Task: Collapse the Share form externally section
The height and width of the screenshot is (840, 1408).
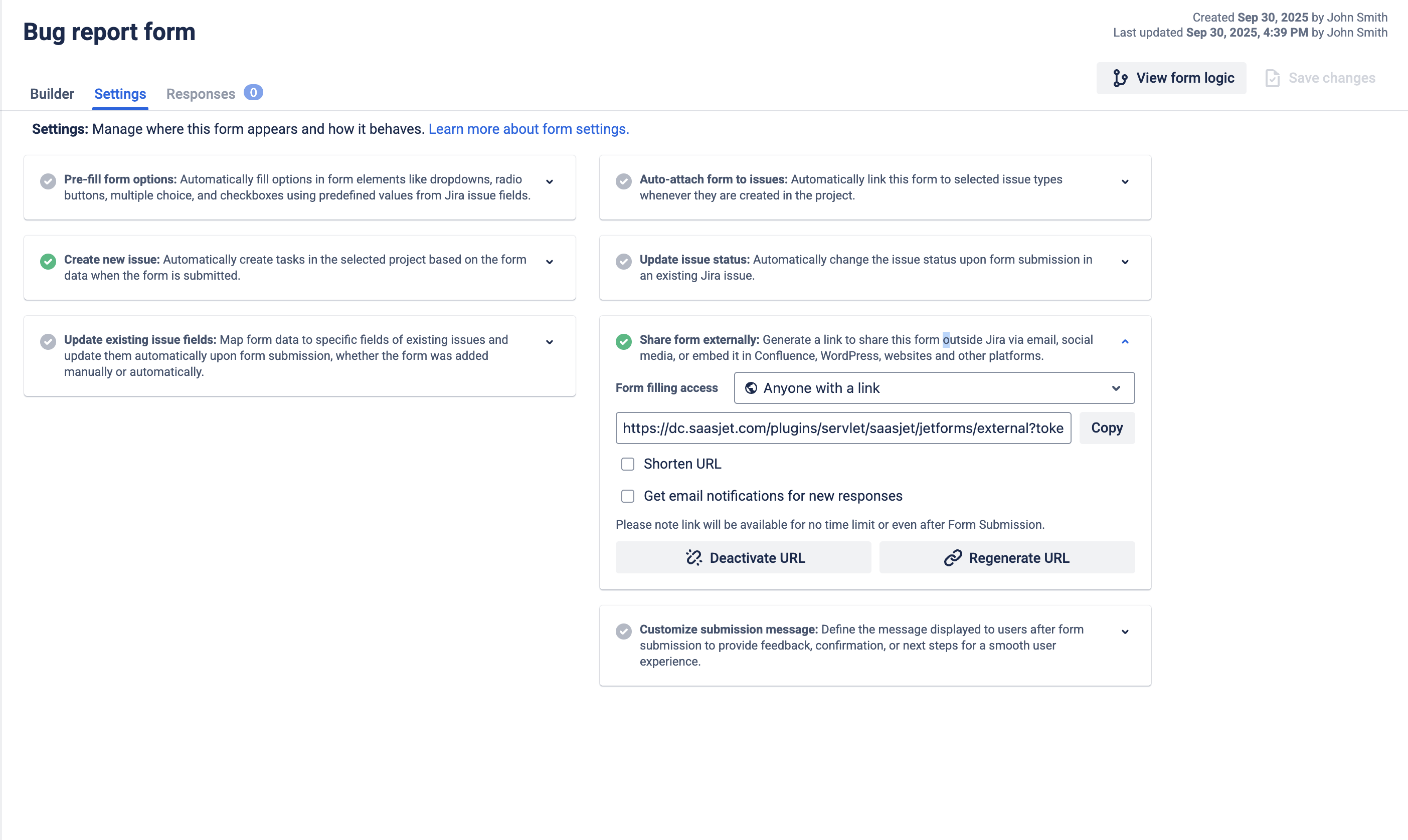Action: [1125, 341]
